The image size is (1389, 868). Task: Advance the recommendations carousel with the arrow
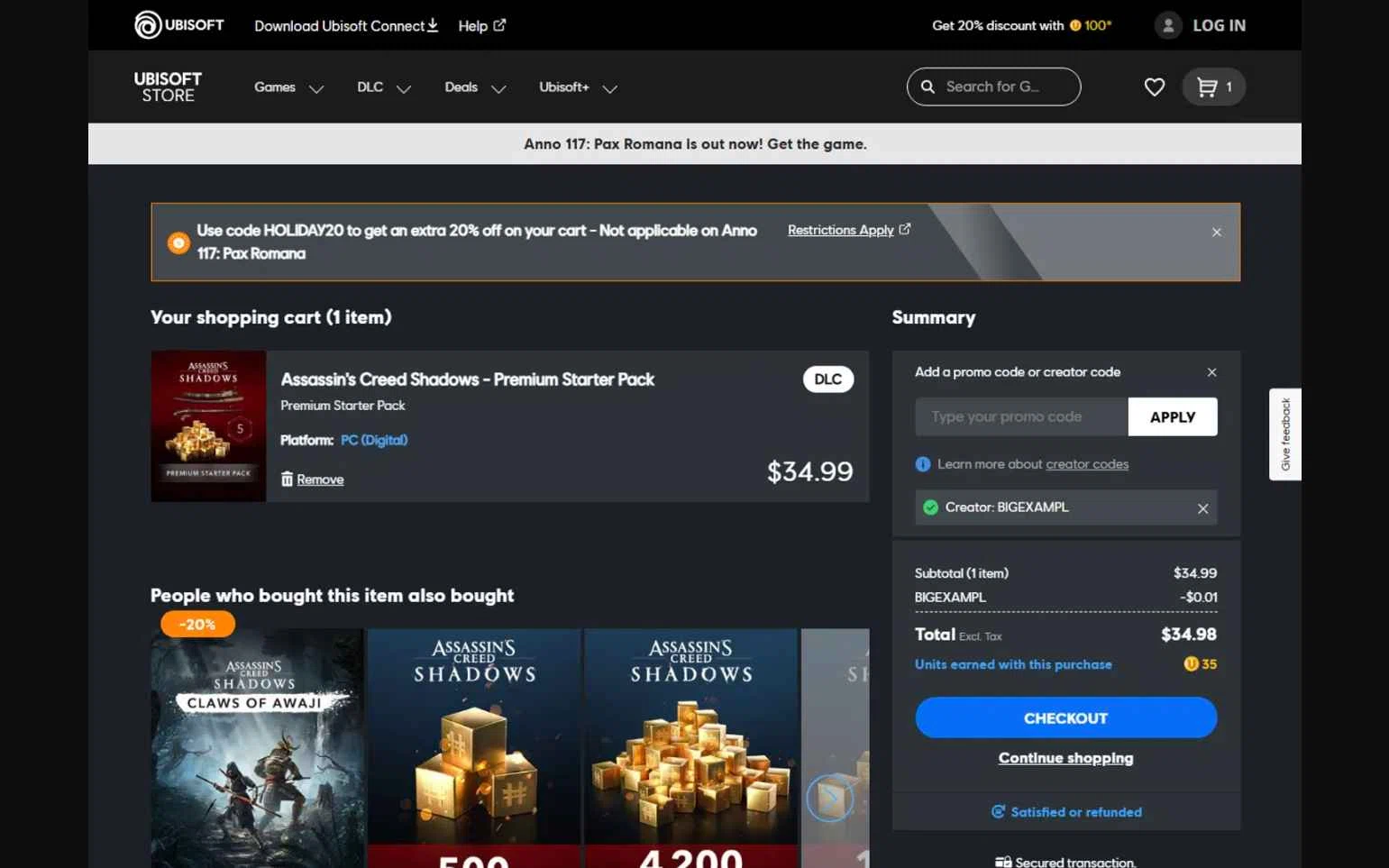tap(830, 798)
